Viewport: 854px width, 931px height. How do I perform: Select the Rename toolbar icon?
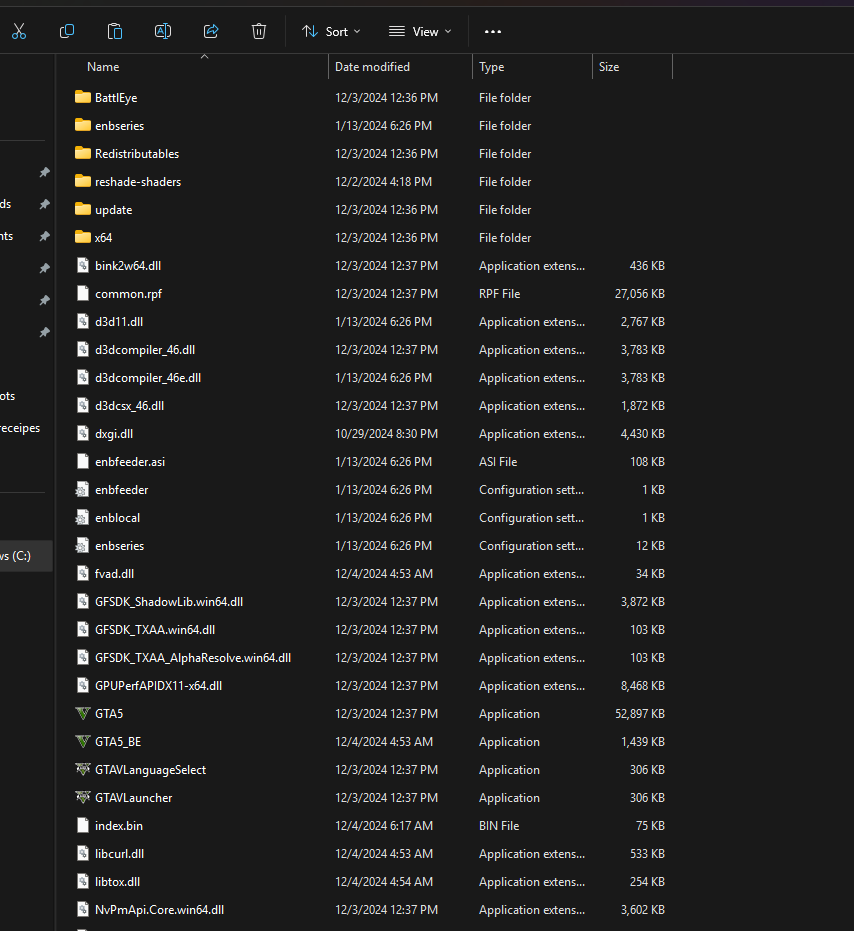tap(162, 31)
